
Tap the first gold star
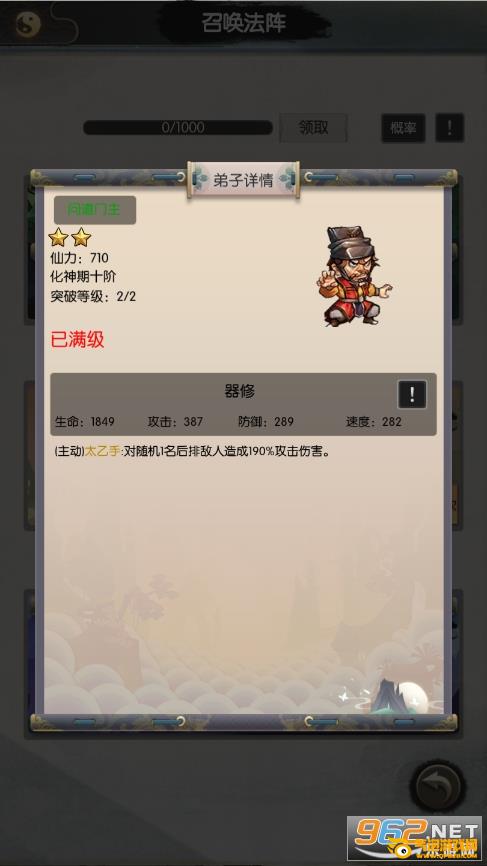[58, 237]
